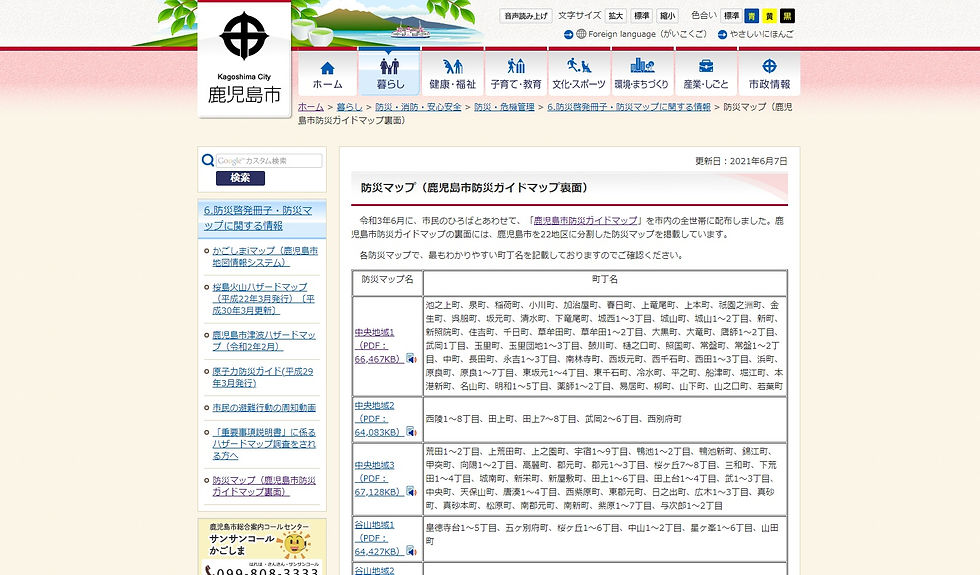The width and height of the screenshot is (980, 575).
Task: Open the 環境・まちづくり navigation tab
Action: pyautogui.click(x=642, y=73)
